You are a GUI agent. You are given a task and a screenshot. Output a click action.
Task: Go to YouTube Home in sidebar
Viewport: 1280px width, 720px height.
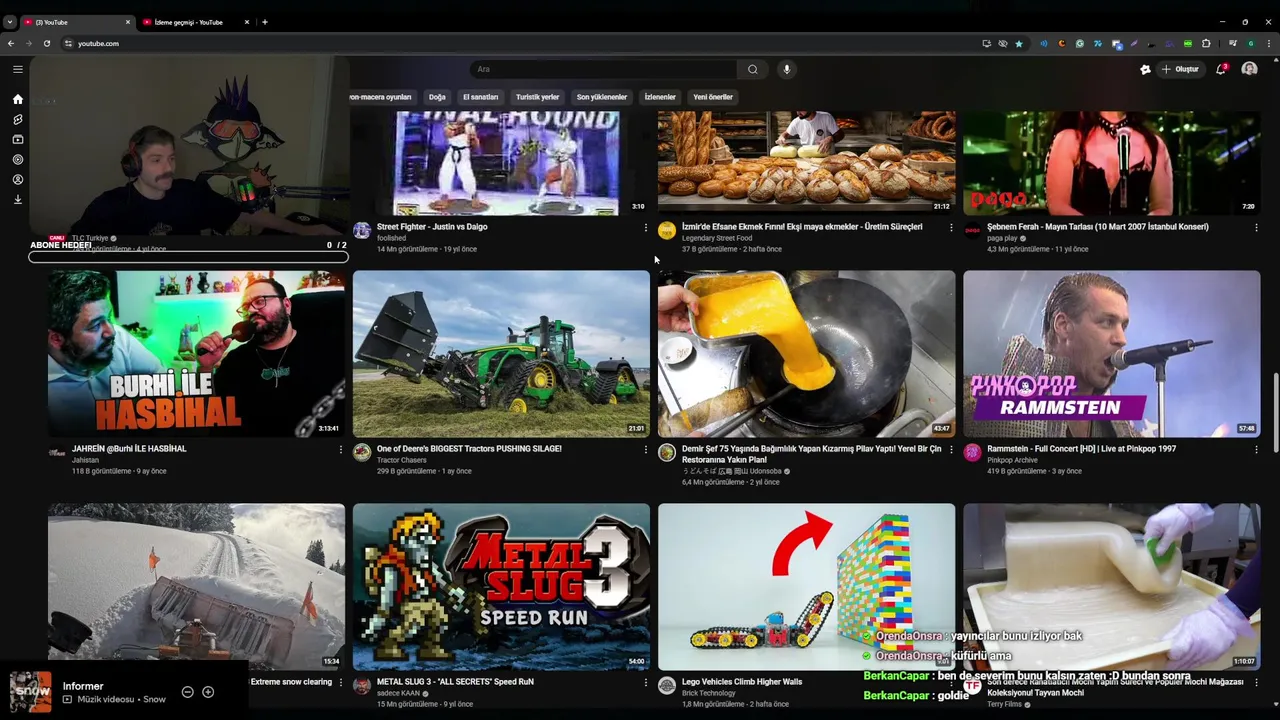[x=18, y=99]
